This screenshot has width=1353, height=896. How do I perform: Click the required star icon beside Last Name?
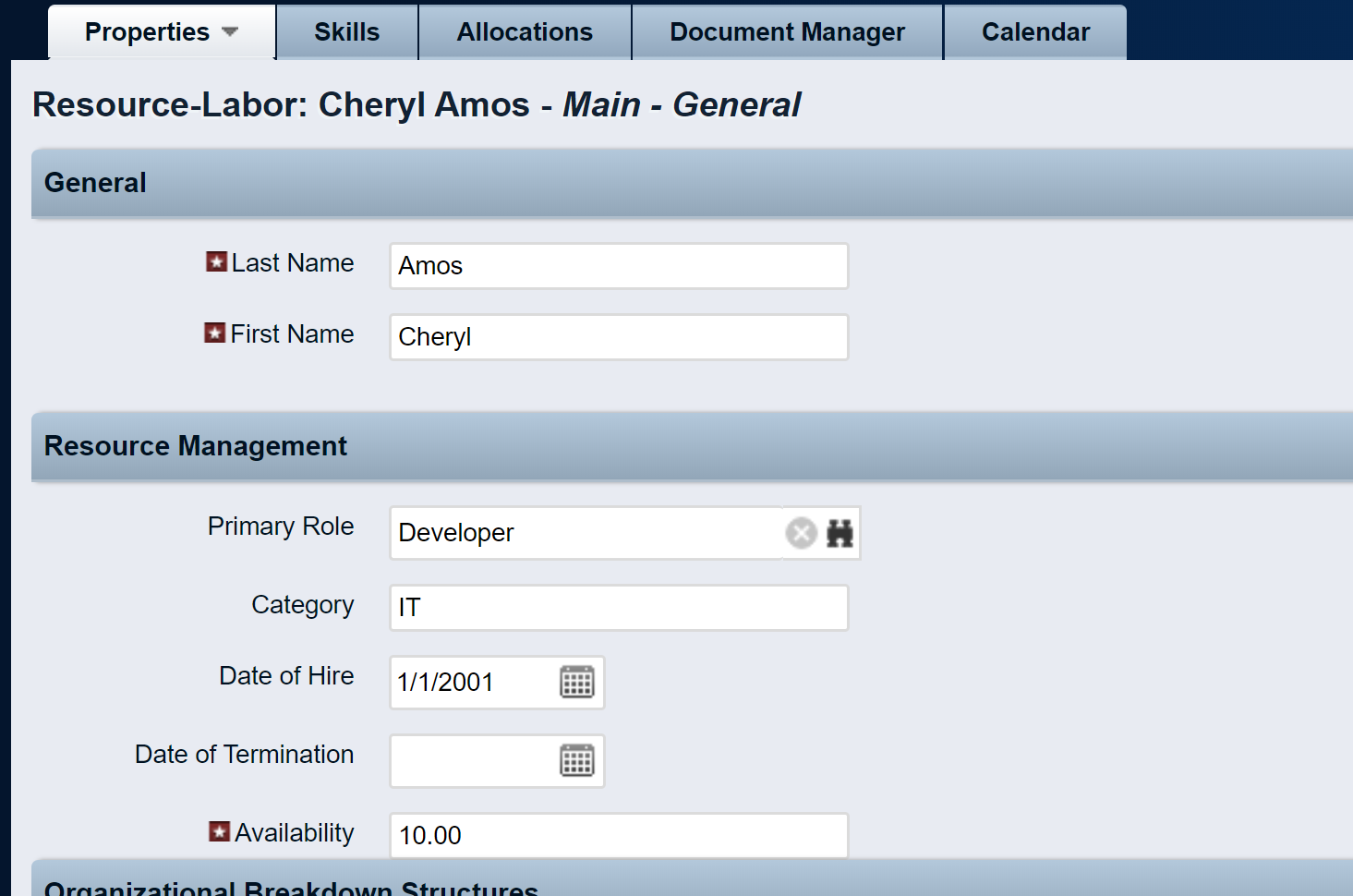pyautogui.click(x=216, y=262)
